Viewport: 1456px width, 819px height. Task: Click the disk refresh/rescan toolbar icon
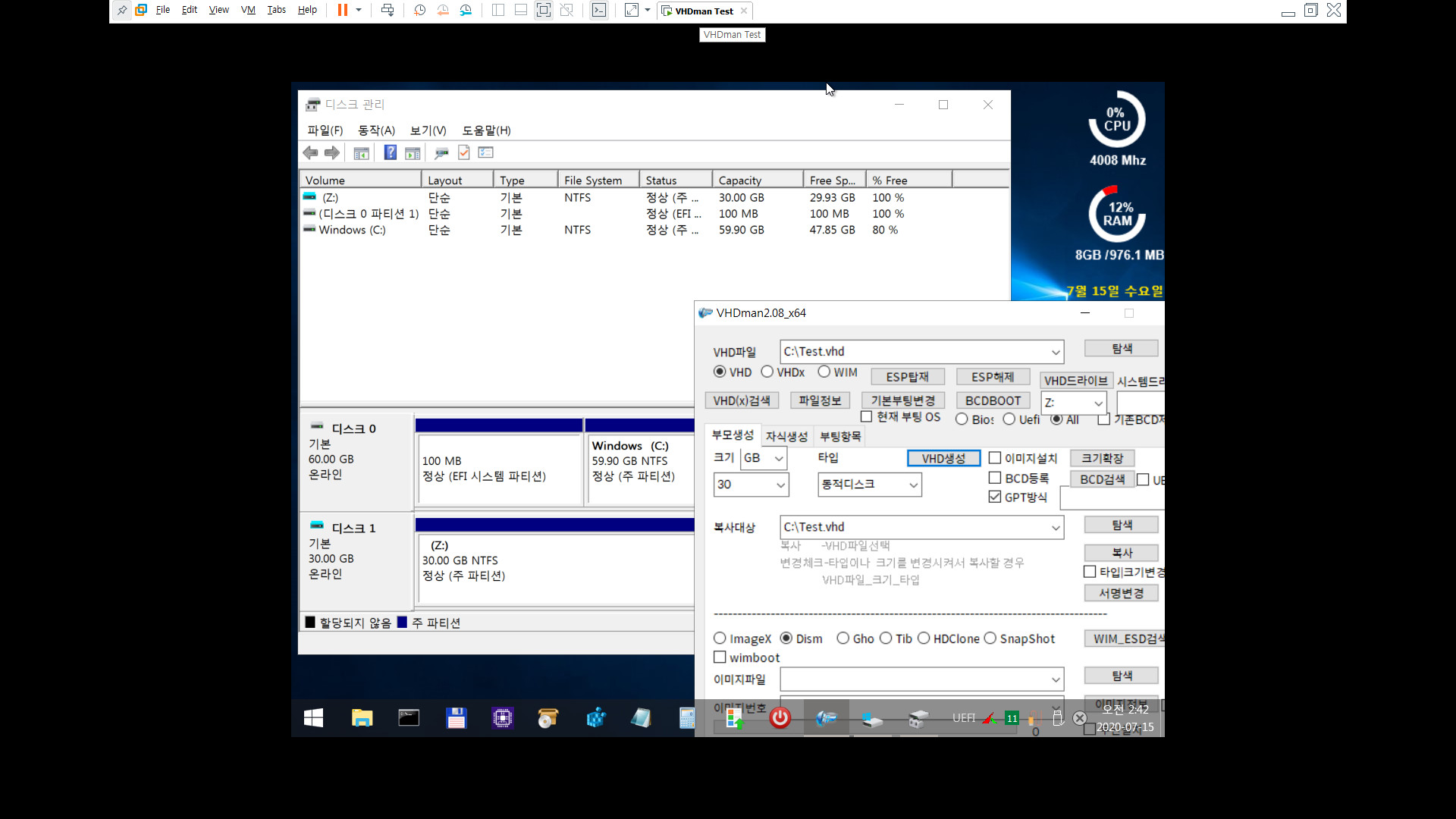pyautogui.click(x=441, y=153)
